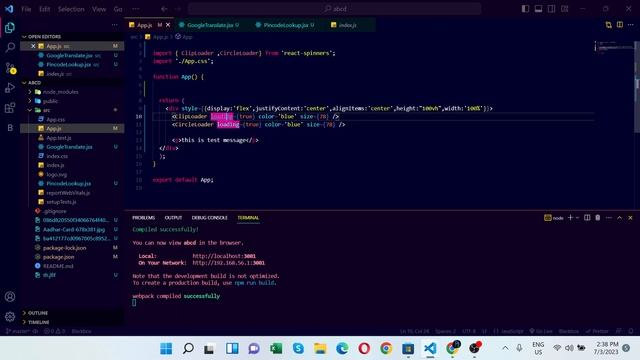Open File Explorer from the taskbar
Screen dimensions: 640x360
pyautogui.click(x=320, y=348)
